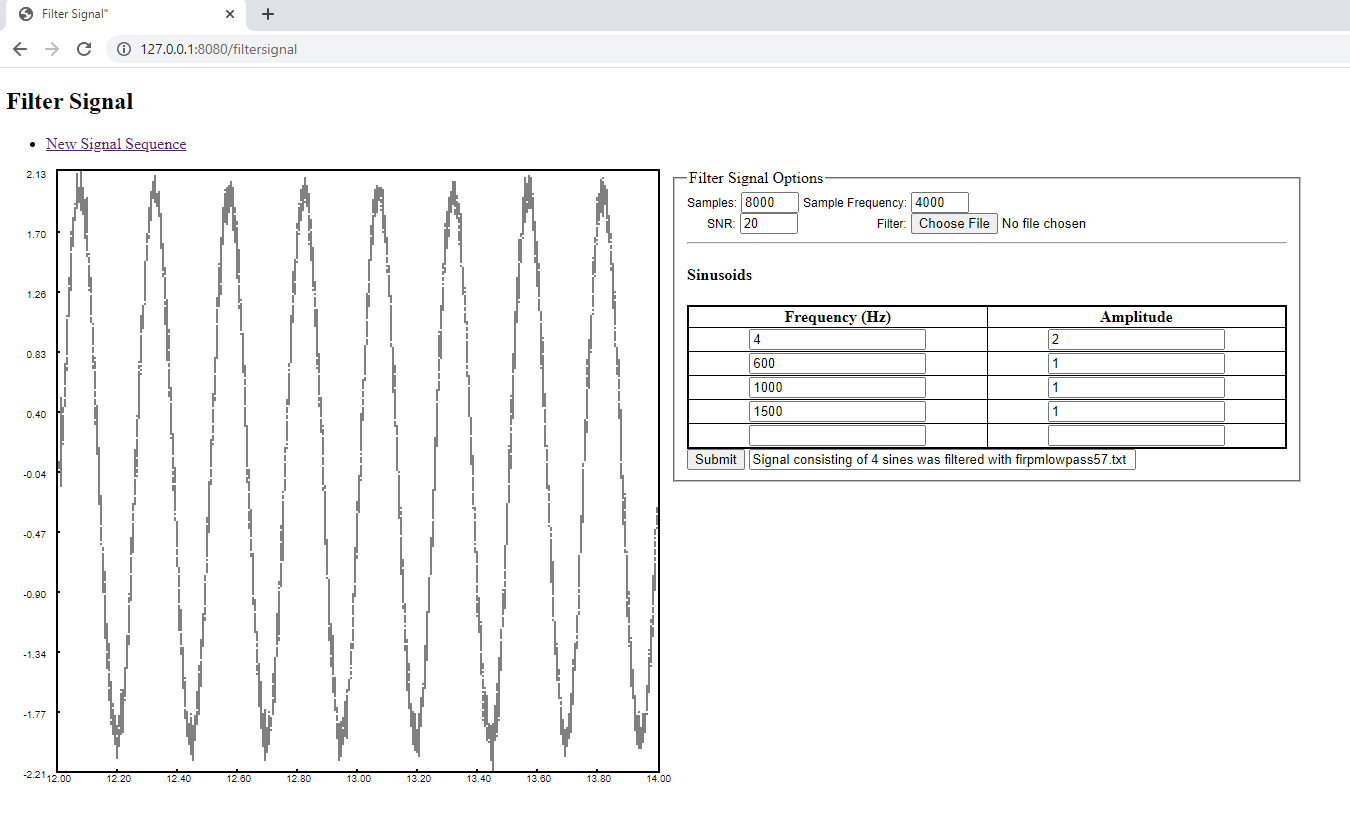Select the Sample Frequency input field
This screenshot has width=1350, height=817.
(938, 202)
